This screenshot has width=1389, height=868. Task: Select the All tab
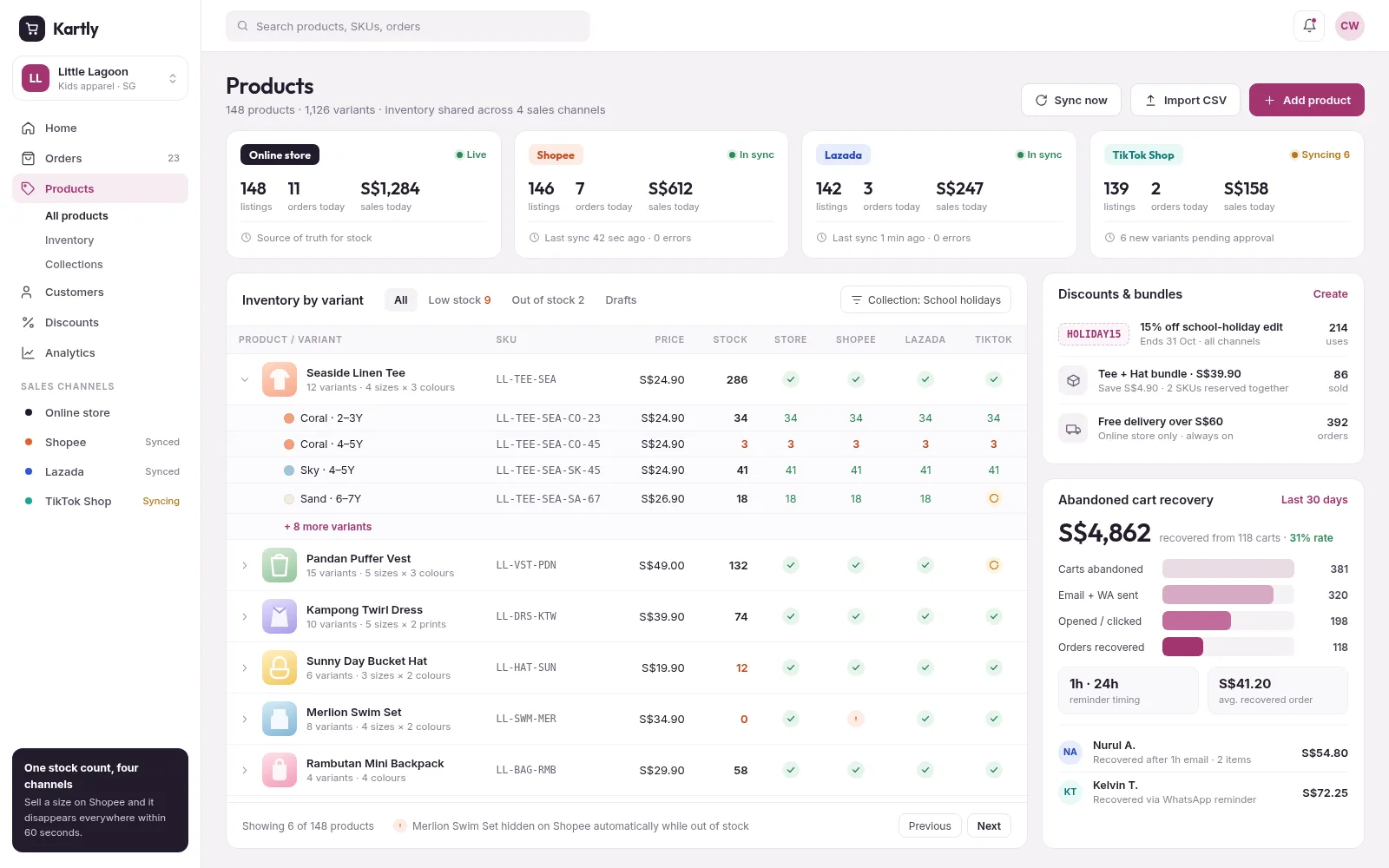(400, 299)
